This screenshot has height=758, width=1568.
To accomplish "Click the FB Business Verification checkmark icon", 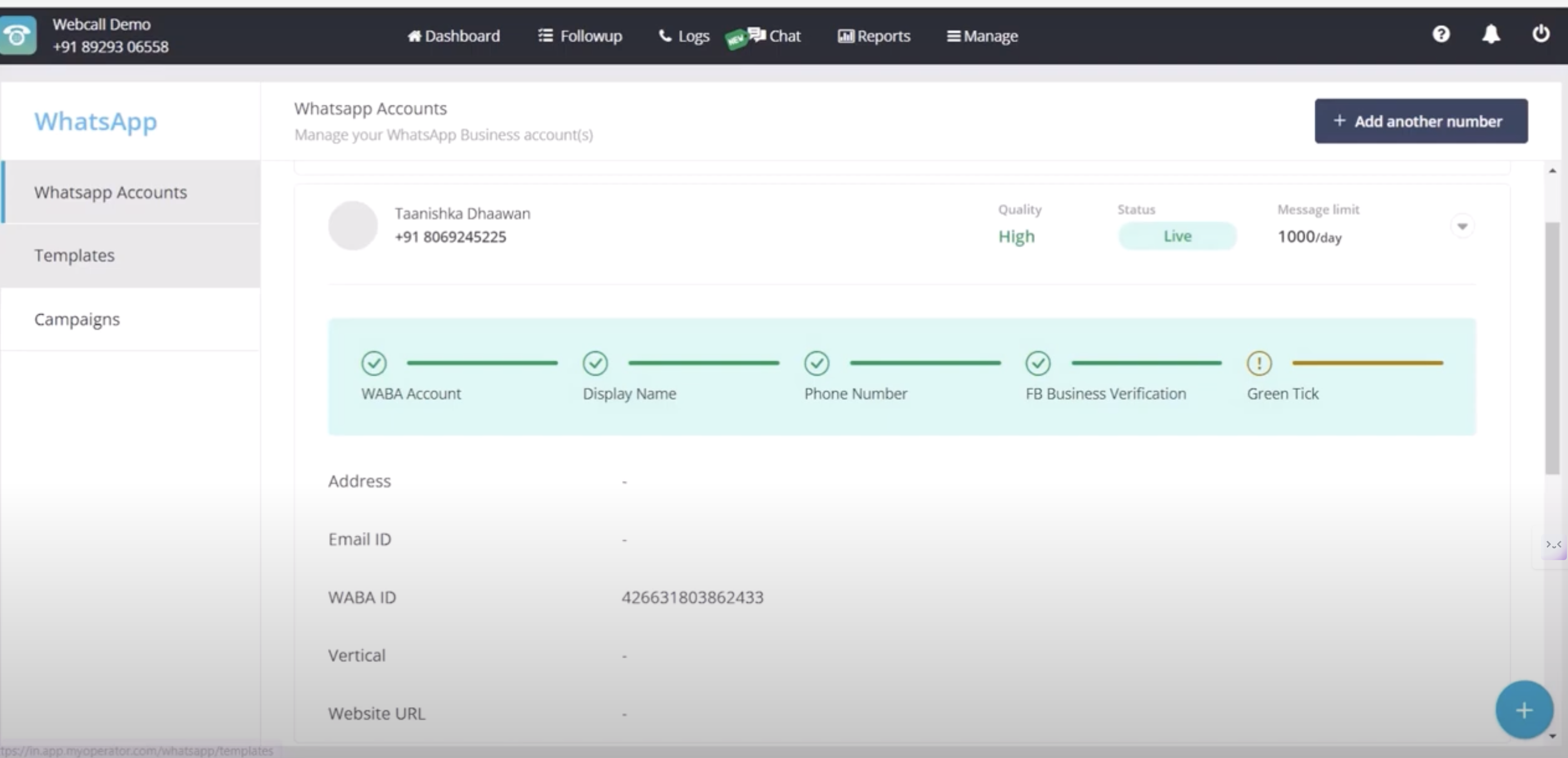I will (1037, 363).
